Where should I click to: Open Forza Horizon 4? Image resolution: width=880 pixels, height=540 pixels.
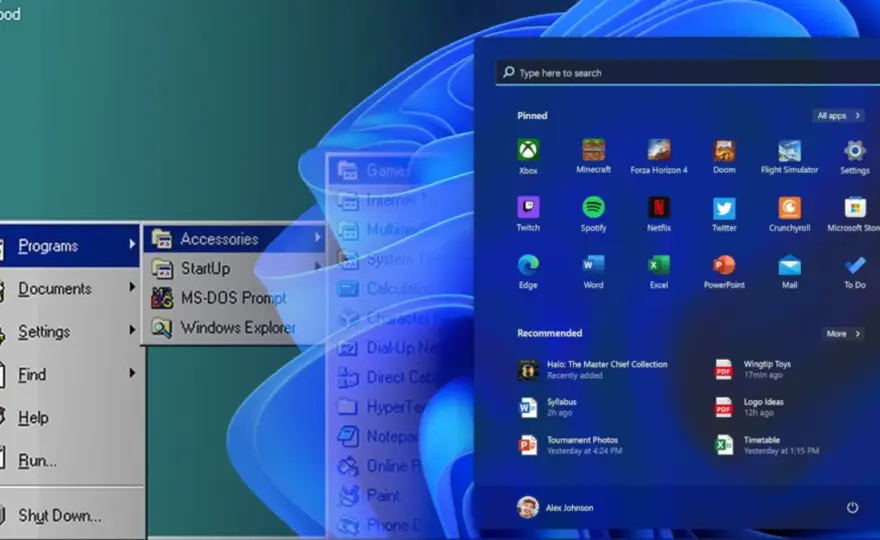[659, 157]
